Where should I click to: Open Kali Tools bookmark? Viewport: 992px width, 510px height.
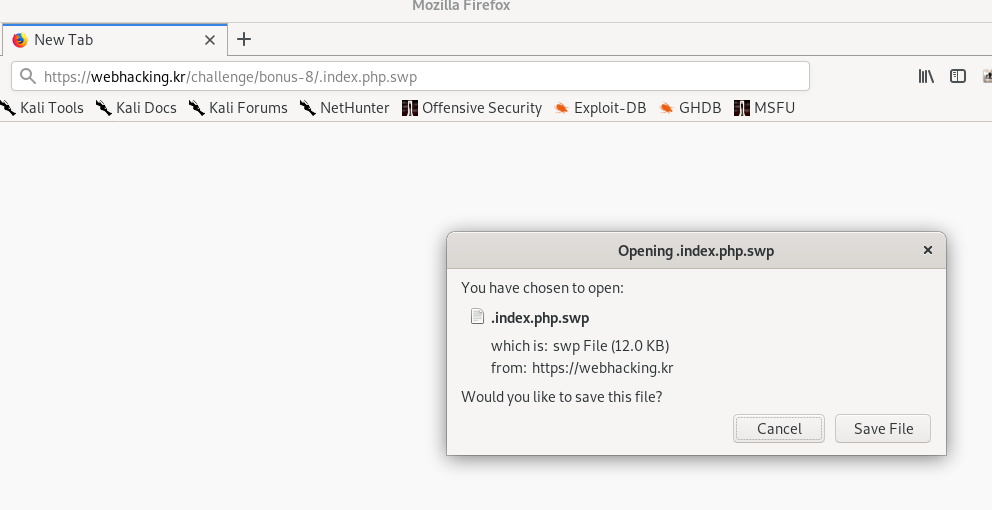42,108
